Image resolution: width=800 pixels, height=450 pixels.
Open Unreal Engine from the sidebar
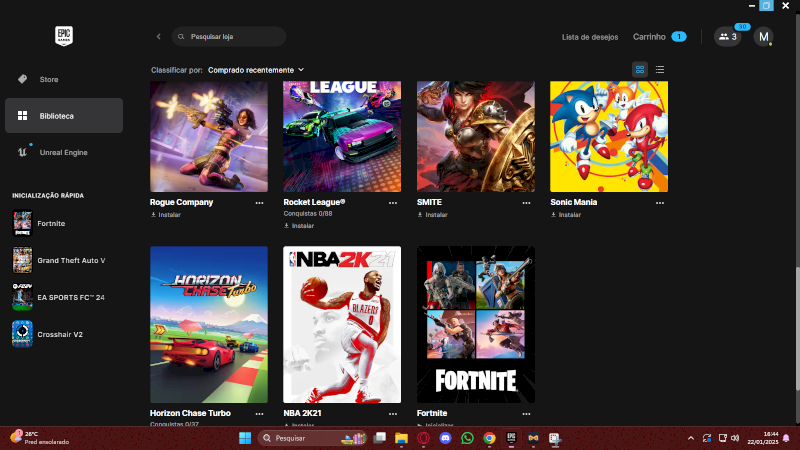click(63, 152)
